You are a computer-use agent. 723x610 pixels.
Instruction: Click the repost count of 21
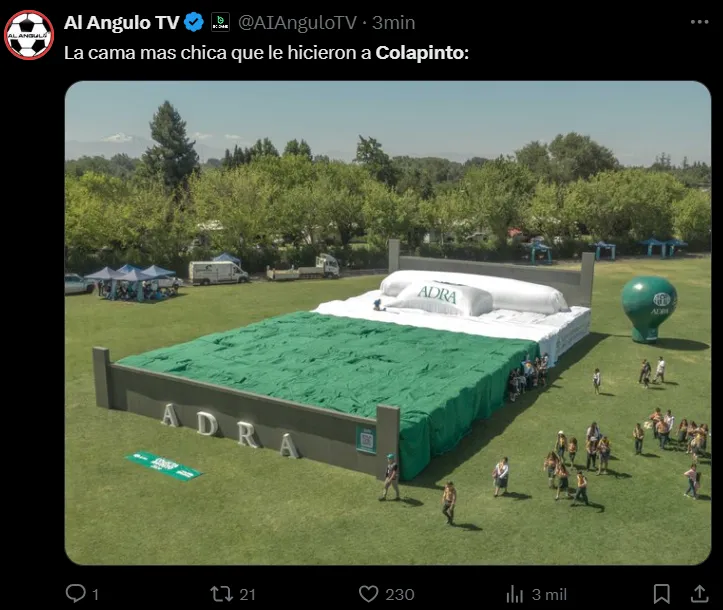pyautogui.click(x=248, y=594)
